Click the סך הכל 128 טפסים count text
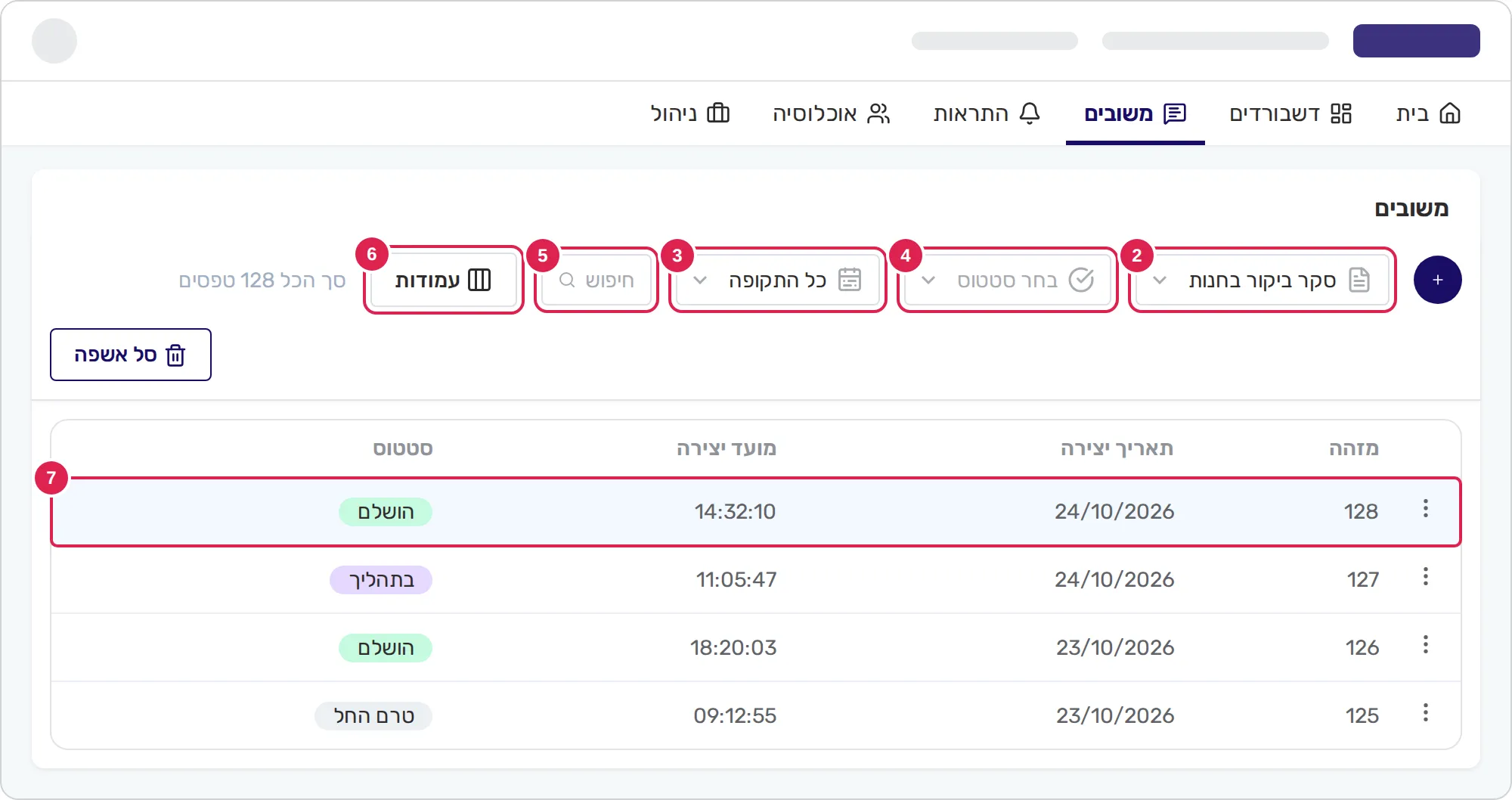The height and width of the screenshot is (800, 1512). click(x=262, y=281)
